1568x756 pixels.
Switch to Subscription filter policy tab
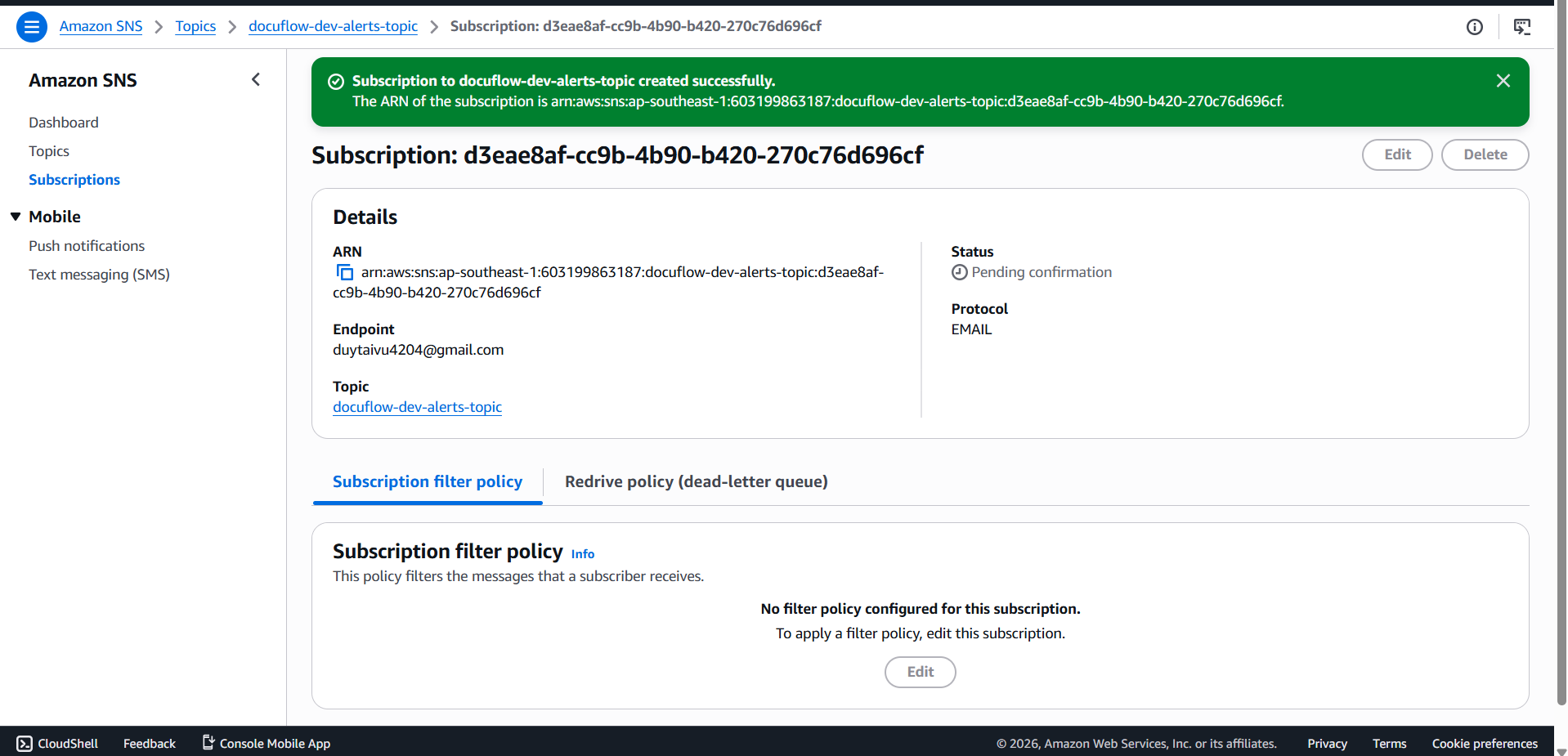point(428,482)
